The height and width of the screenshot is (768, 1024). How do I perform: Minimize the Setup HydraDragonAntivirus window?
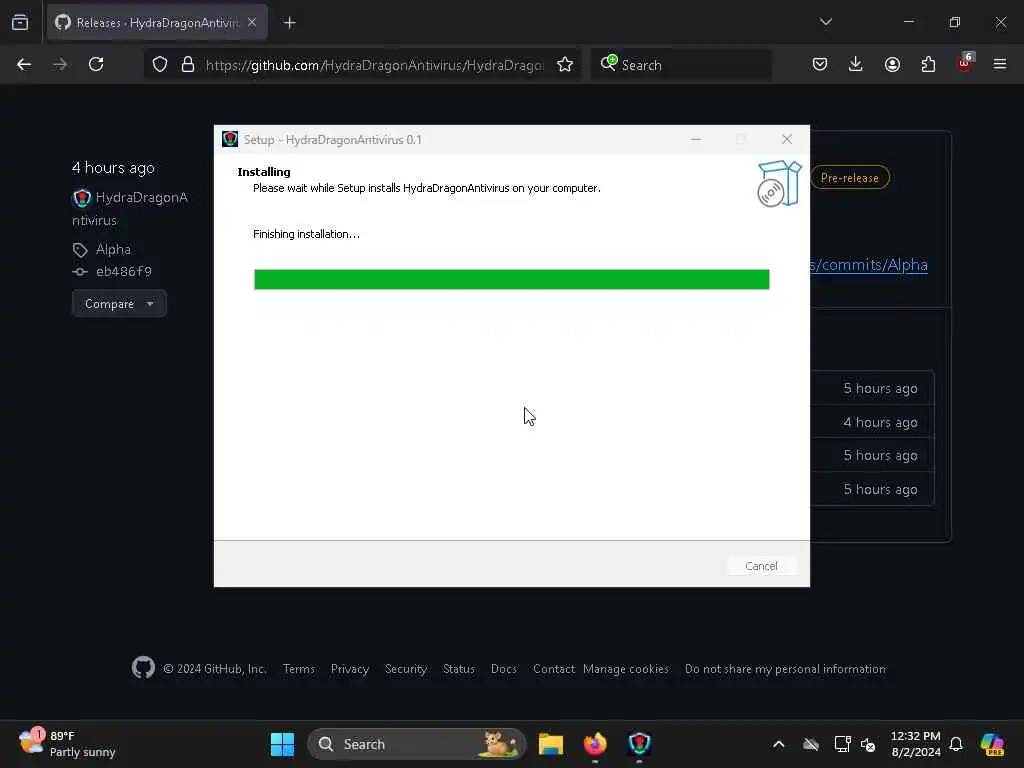[696, 139]
